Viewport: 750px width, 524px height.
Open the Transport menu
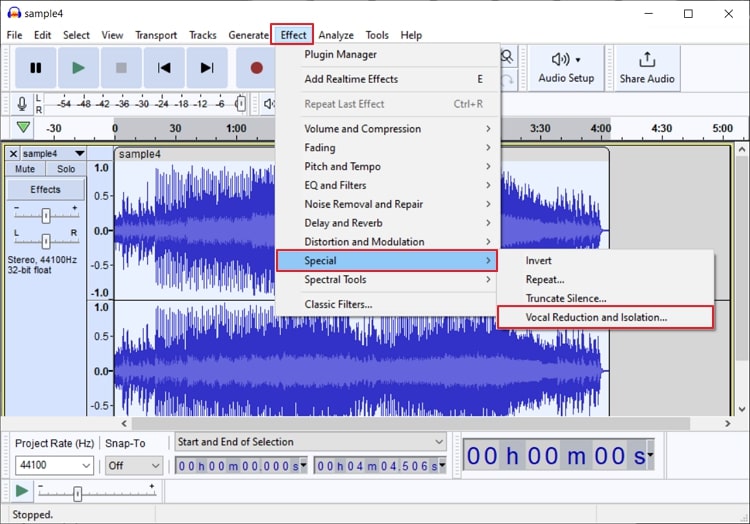coord(156,35)
